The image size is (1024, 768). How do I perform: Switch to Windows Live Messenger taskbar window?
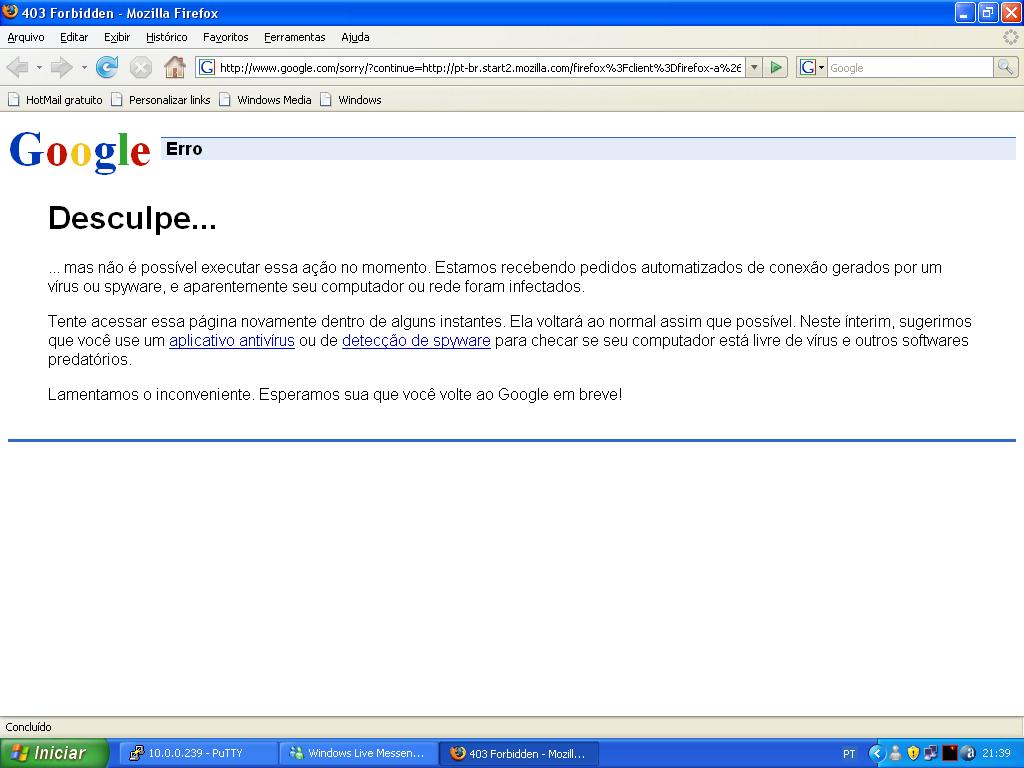[x=357, y=753]
